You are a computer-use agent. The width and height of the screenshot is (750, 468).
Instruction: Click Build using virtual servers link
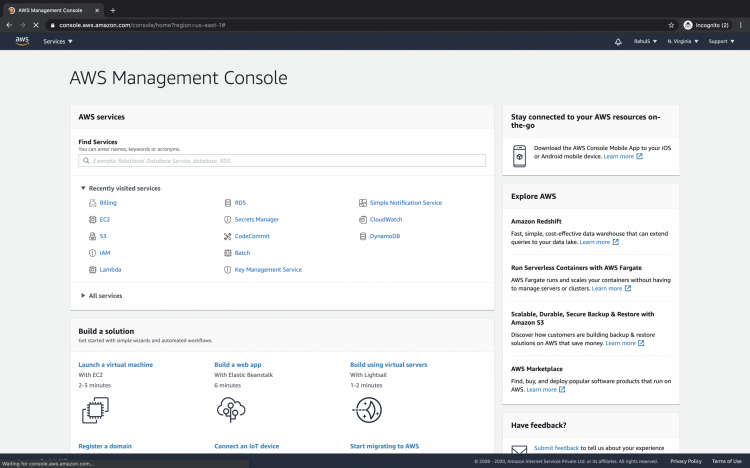pos(389,365)
